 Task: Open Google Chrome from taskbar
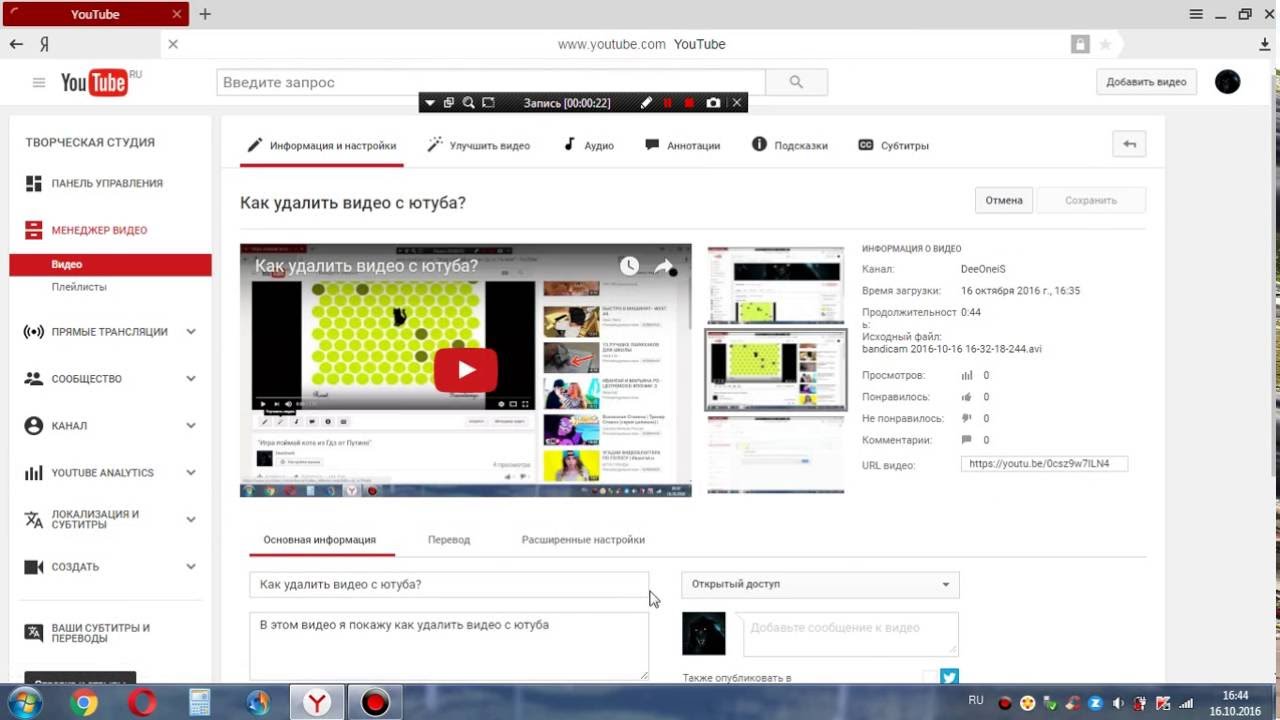84,703
